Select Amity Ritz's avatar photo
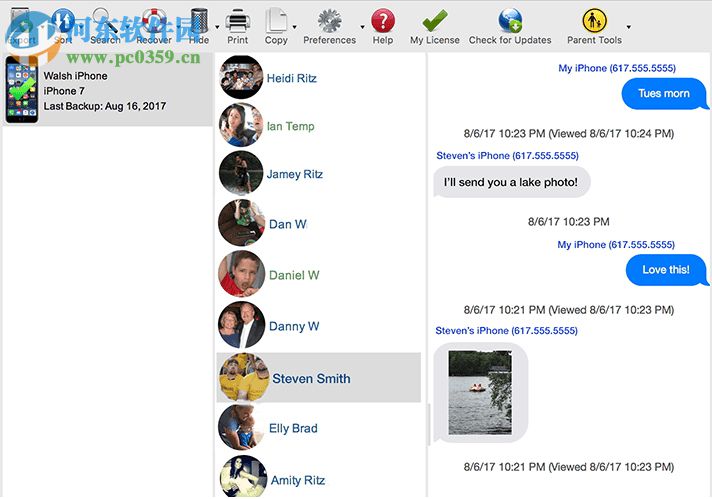Screen dimensions: 712x499 coord(243,476)
